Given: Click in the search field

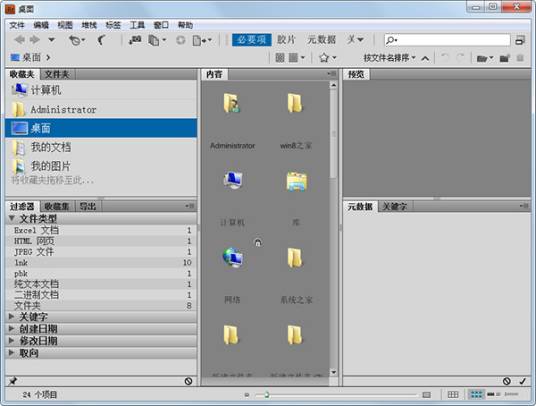Looking at the screenshot, I should coord(447,40).
